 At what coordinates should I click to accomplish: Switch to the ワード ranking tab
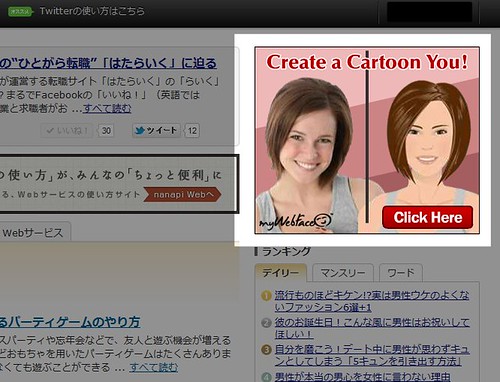pos(401,273)
